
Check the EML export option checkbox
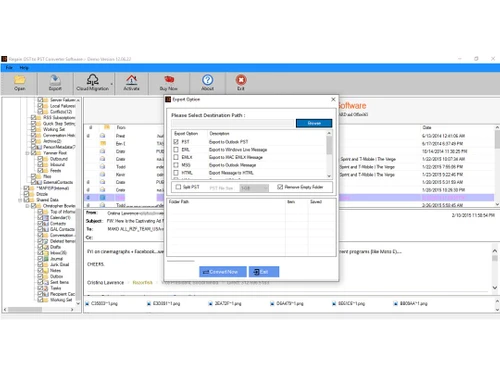176,150
